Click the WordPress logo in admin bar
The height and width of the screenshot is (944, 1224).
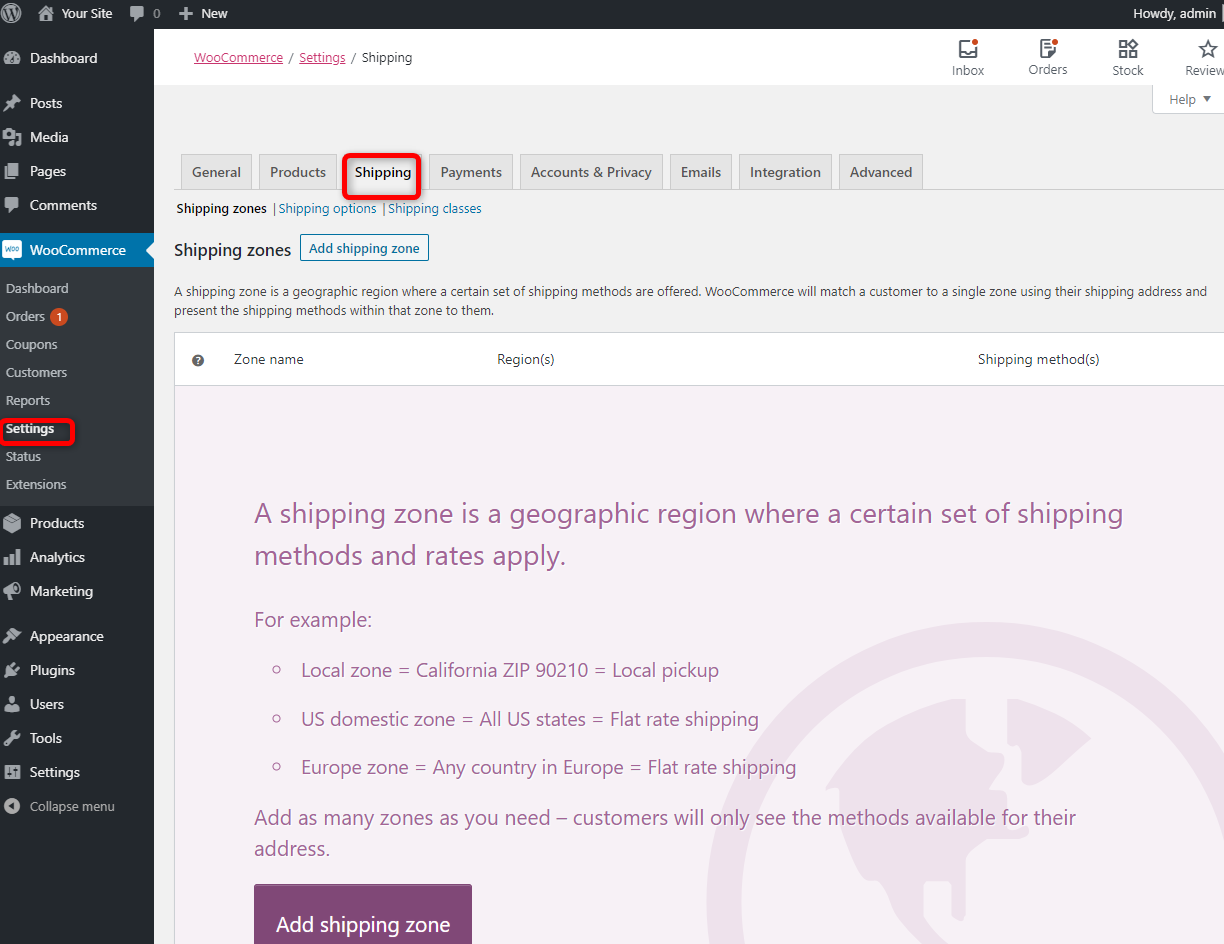(12, 13)
